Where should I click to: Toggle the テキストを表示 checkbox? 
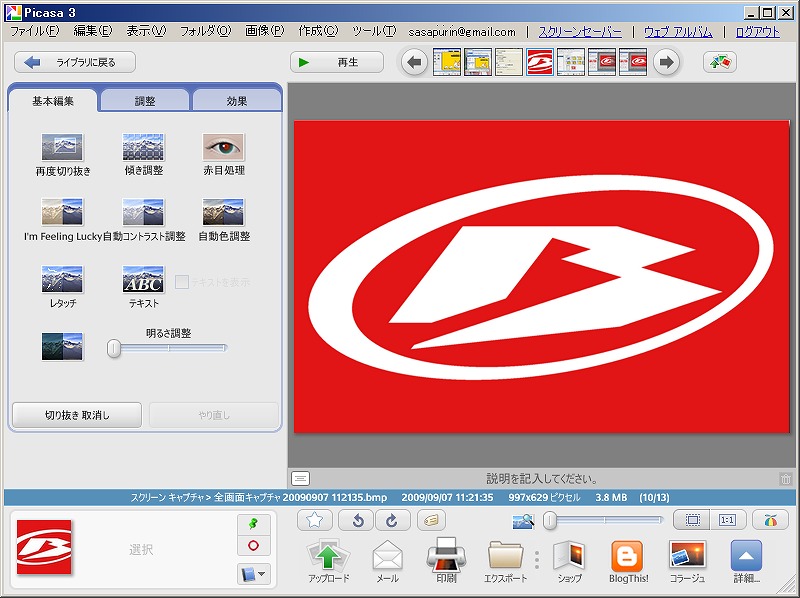[x=182, y=282]
